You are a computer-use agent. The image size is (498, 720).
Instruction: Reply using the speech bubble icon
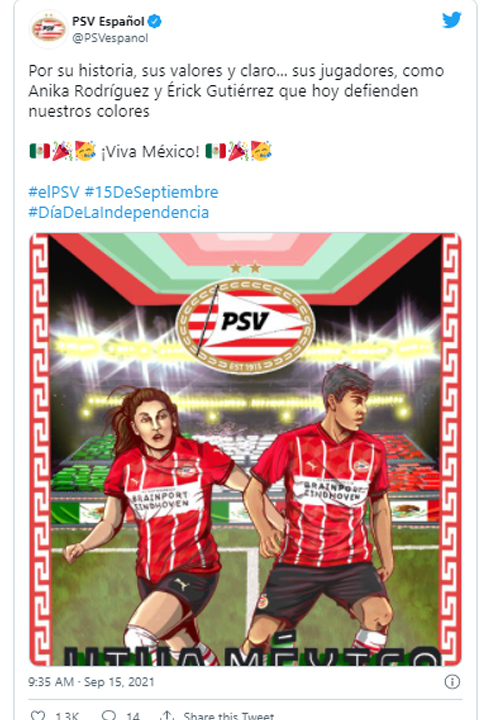pos(109,715)
